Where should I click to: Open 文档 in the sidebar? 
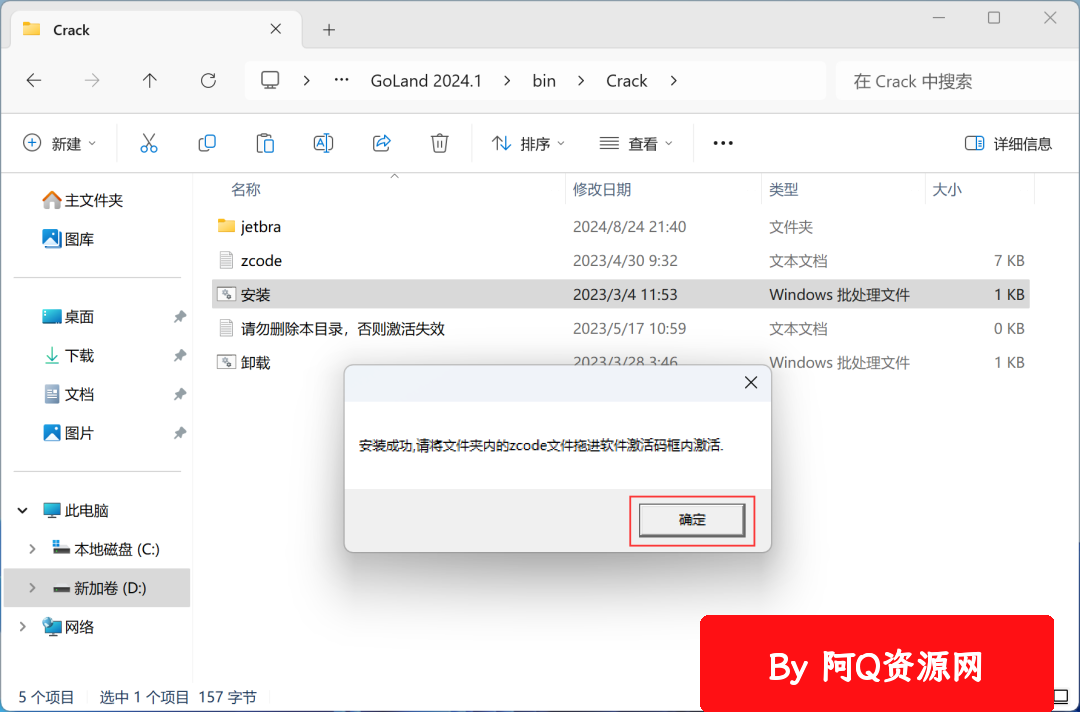pos(68,395)
